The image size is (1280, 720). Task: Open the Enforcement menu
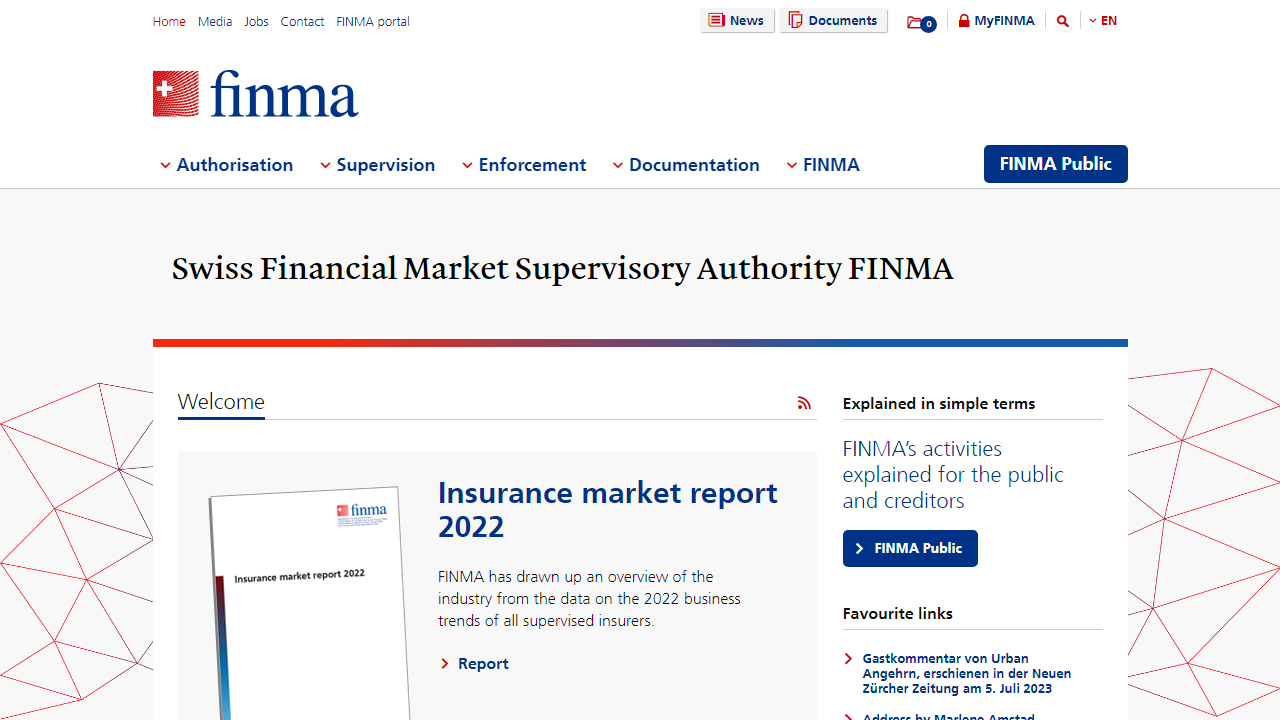coord(531,165)
